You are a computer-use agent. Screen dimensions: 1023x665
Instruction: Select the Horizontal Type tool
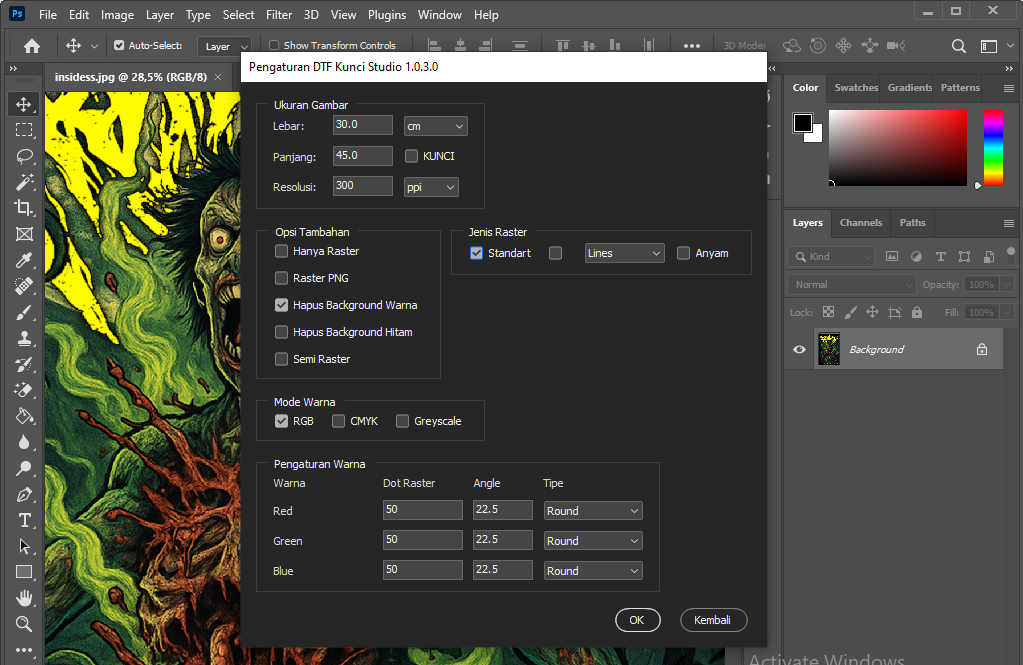click(24, 520)
